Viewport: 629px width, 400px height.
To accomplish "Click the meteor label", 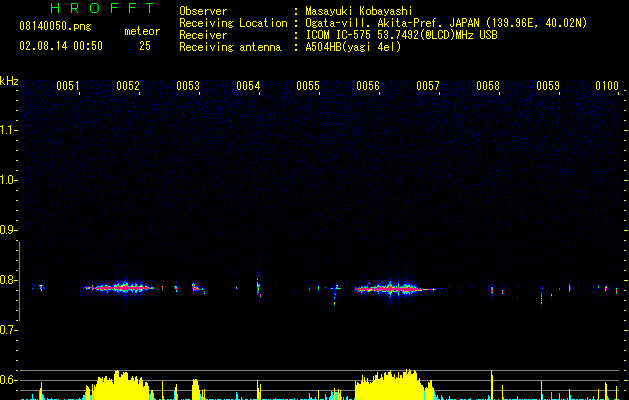I will point(142,31).
